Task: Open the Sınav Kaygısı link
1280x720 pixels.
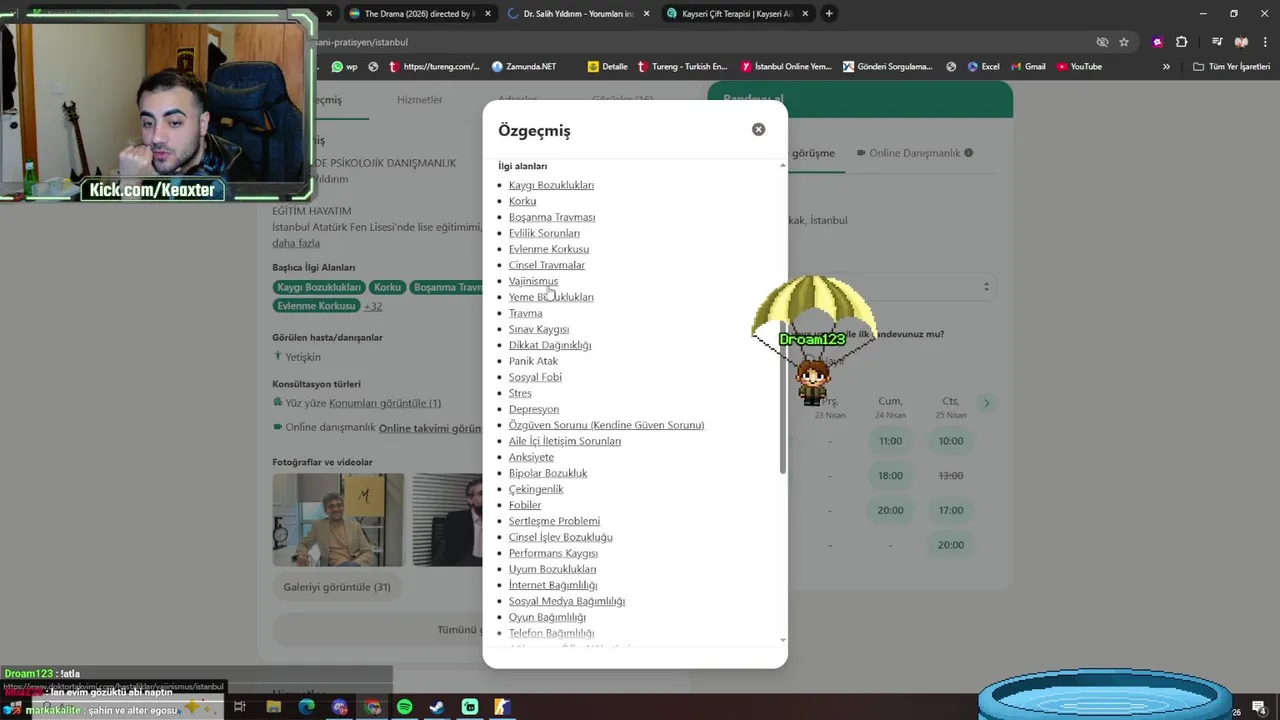Action: point(539,329)
